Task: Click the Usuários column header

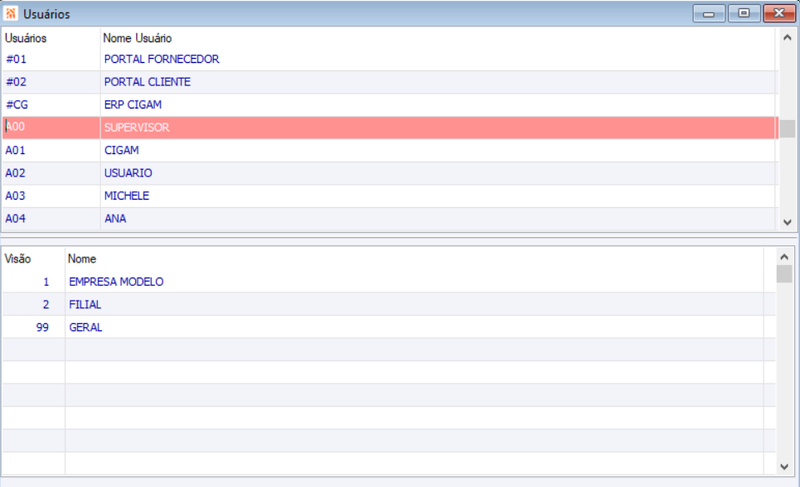Action: [x=26, y=38]
